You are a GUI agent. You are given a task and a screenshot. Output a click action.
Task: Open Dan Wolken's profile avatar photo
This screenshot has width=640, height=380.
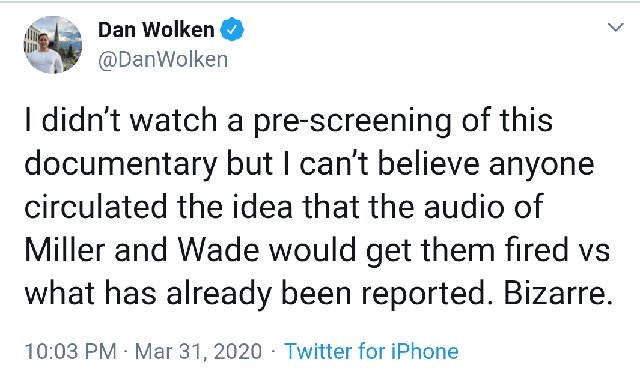53,45
